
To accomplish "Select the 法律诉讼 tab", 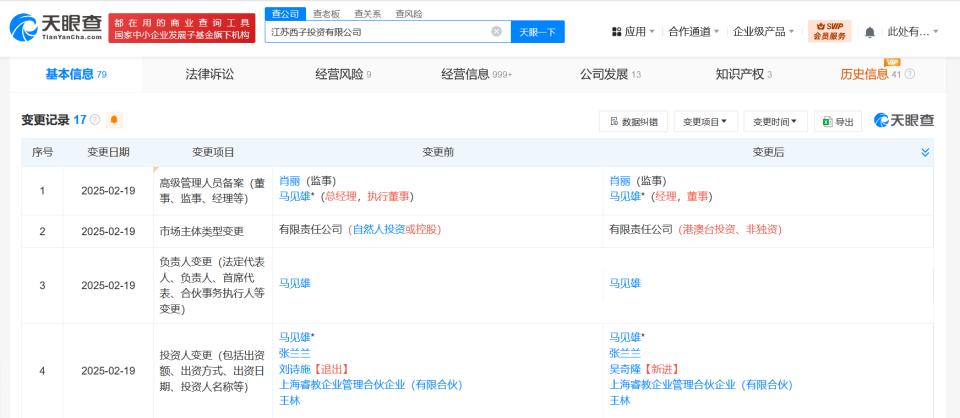I will pyautogui.click(x=209, y=75).
